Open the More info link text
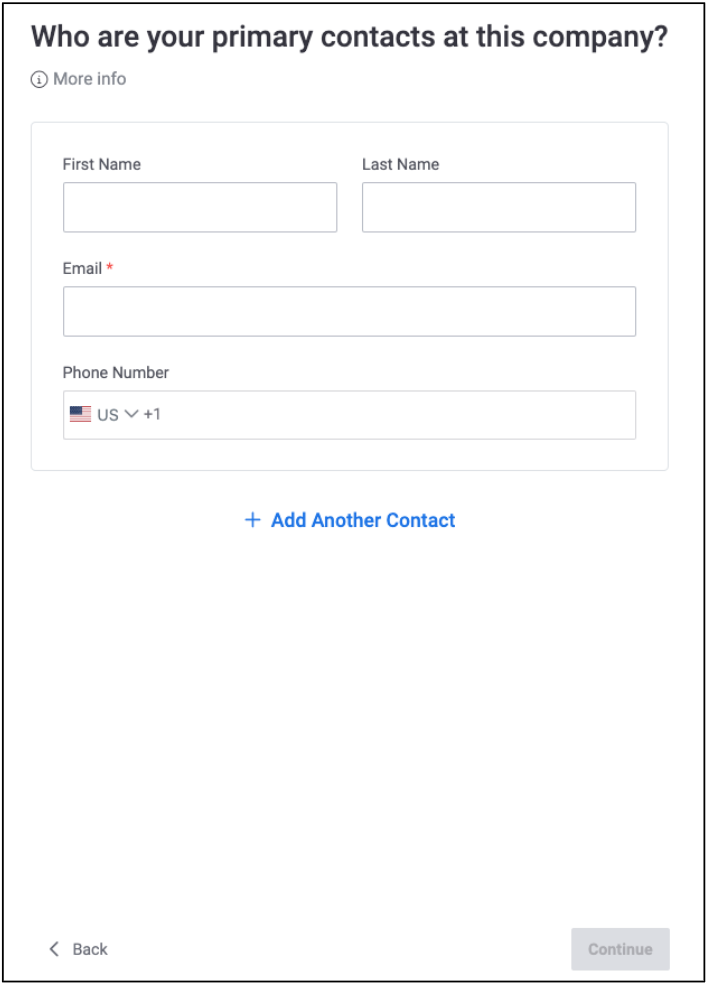Image resolution: width=708 pixels, height=986 pixels. coord(90,79)
